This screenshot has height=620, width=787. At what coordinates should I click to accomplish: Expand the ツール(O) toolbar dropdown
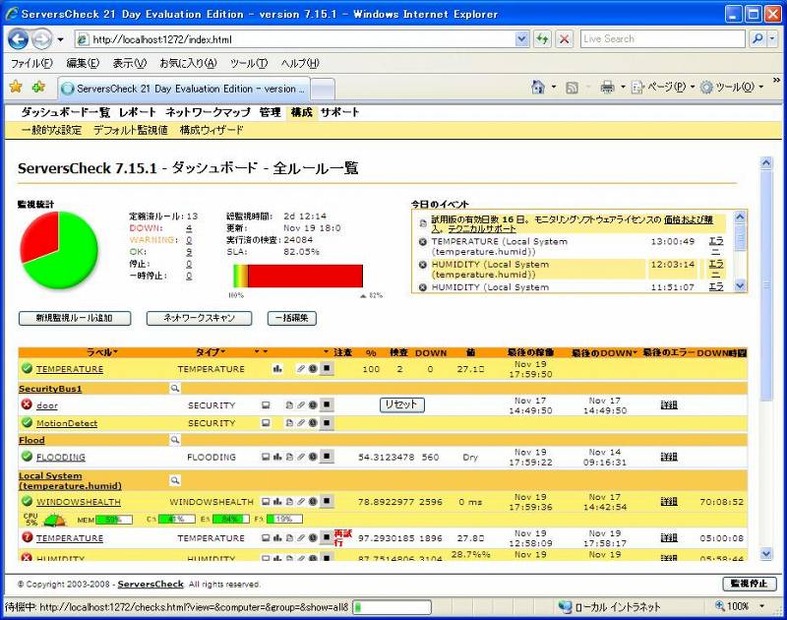coord(761,87)
